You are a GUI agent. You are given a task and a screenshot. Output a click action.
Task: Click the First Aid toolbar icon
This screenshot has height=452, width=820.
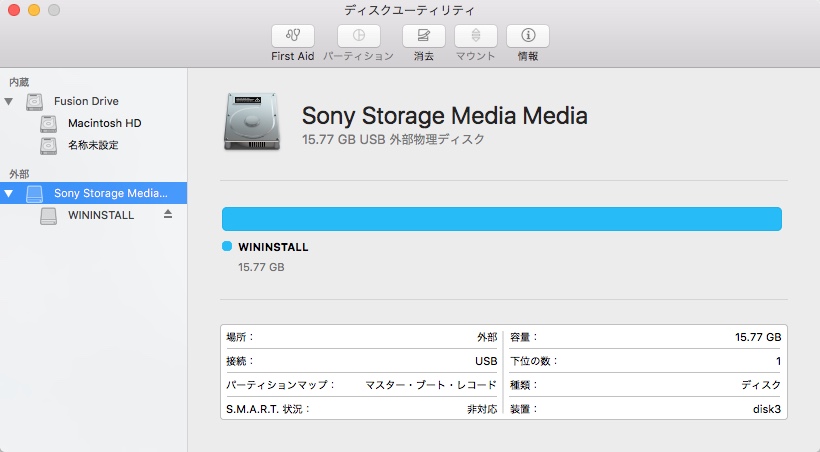point(292,36)
